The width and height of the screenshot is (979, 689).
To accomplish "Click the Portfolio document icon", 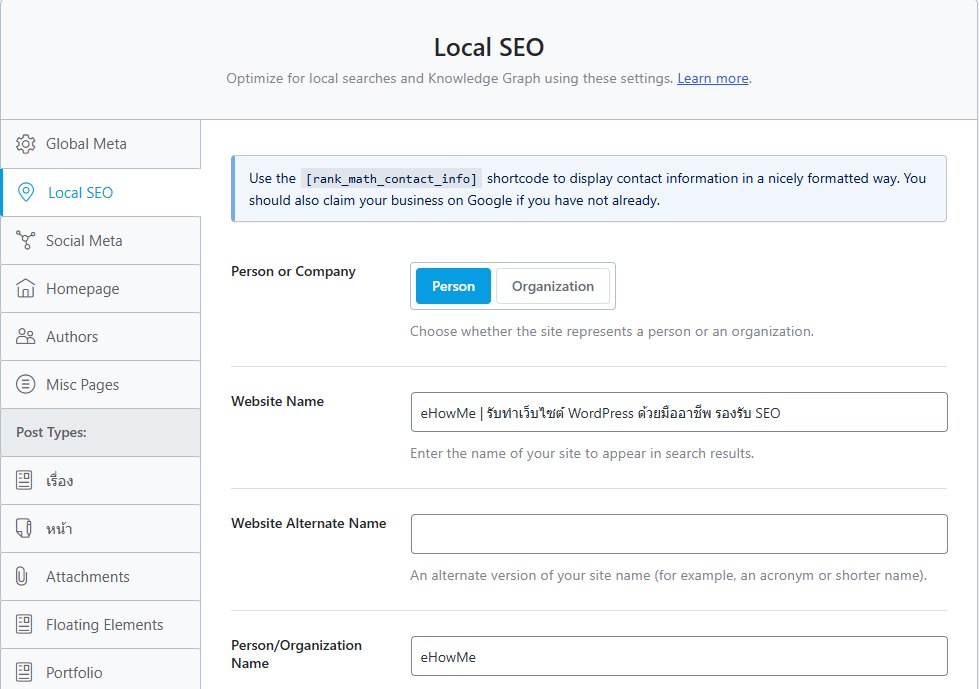I will coord(24,672).
